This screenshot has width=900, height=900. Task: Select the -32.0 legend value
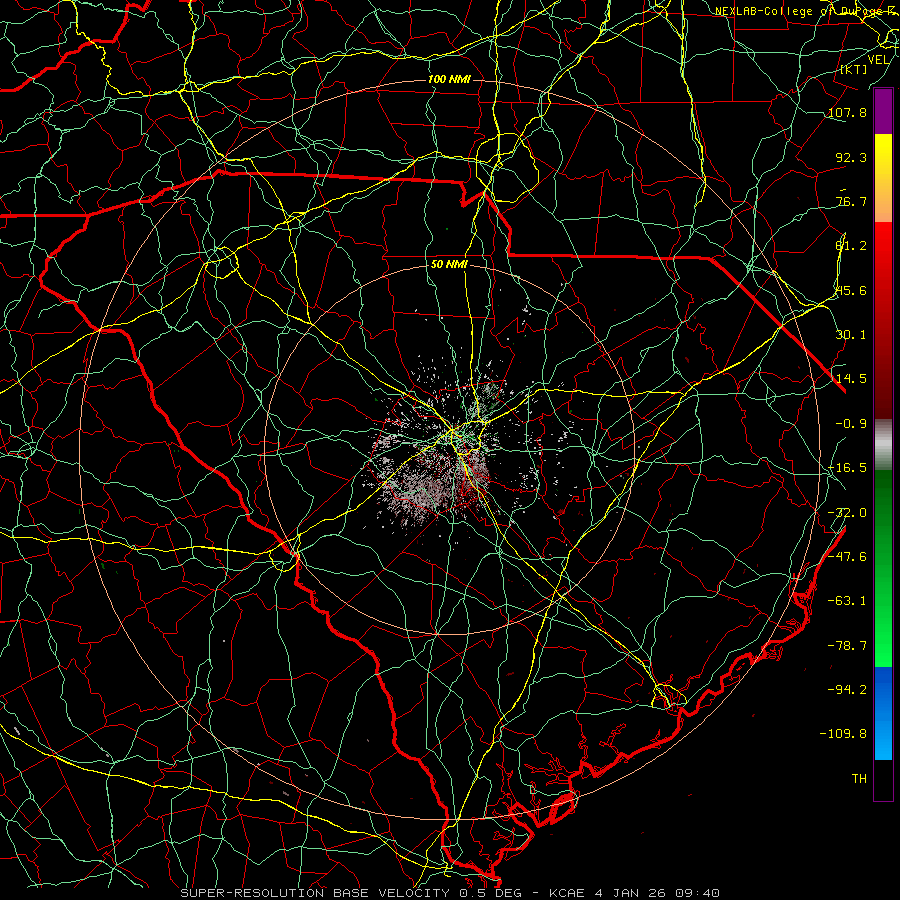[847, 512]
